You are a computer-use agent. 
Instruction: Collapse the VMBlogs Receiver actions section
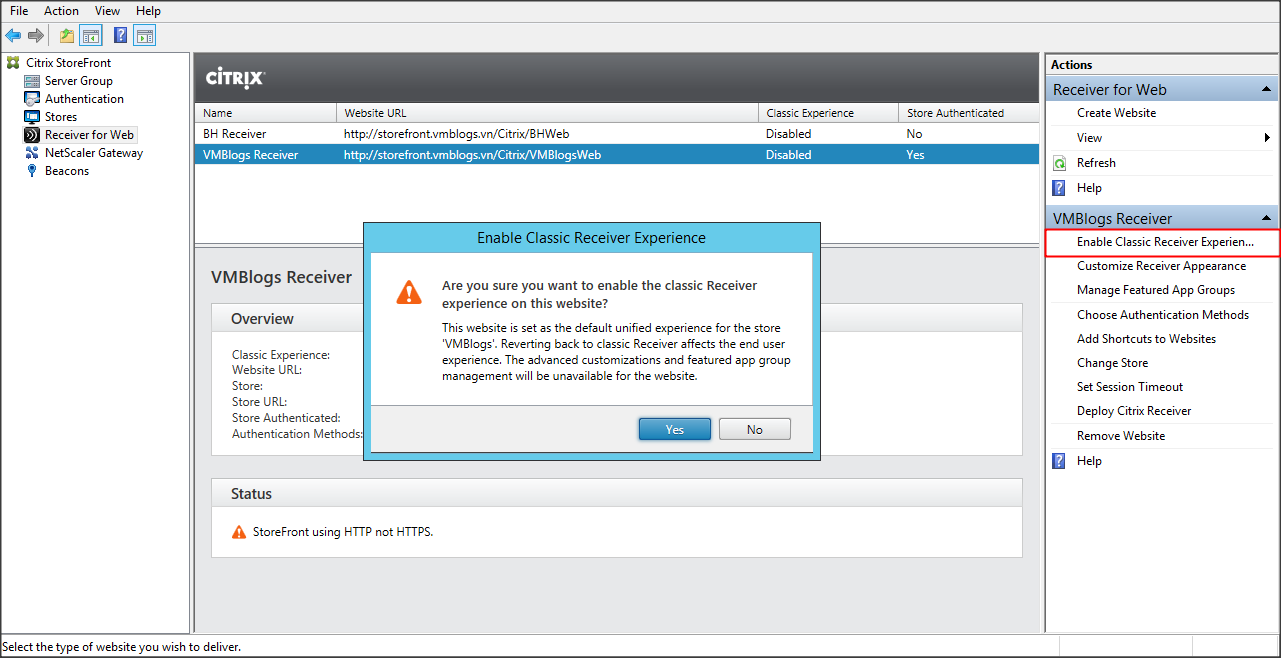[x=1266, y=219]
